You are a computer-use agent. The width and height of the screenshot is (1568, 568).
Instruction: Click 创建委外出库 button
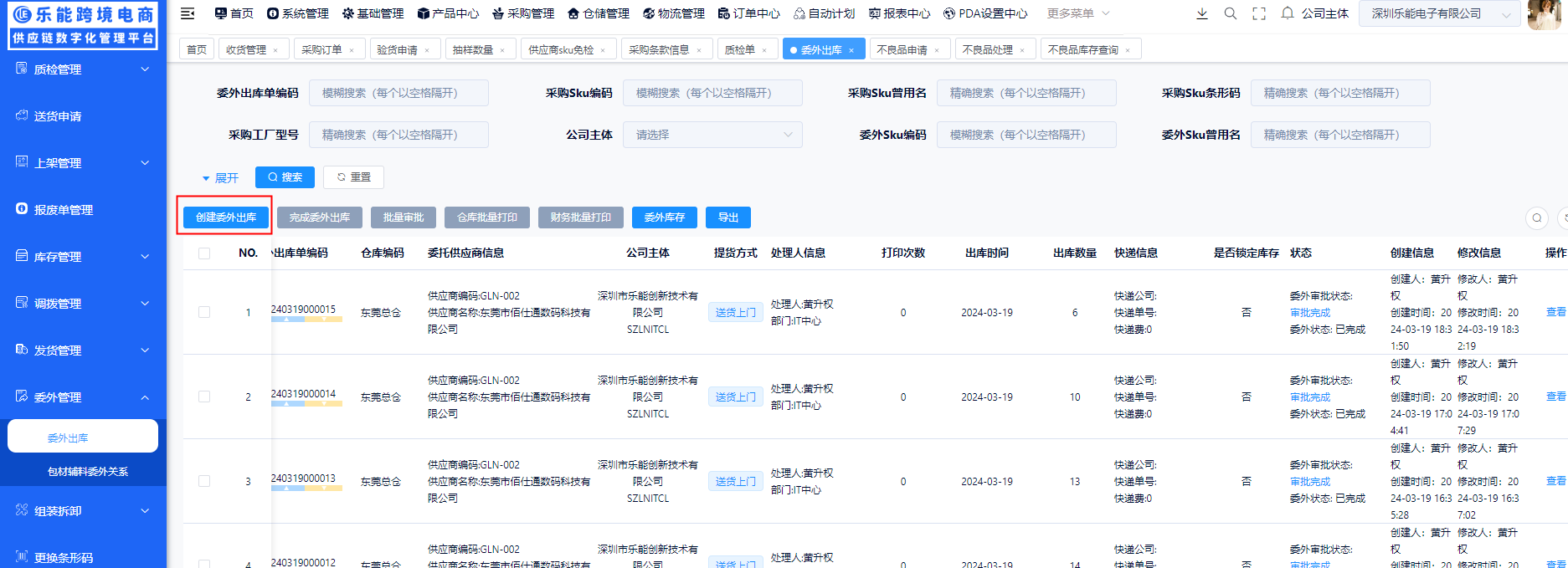(x=226, y=217)
